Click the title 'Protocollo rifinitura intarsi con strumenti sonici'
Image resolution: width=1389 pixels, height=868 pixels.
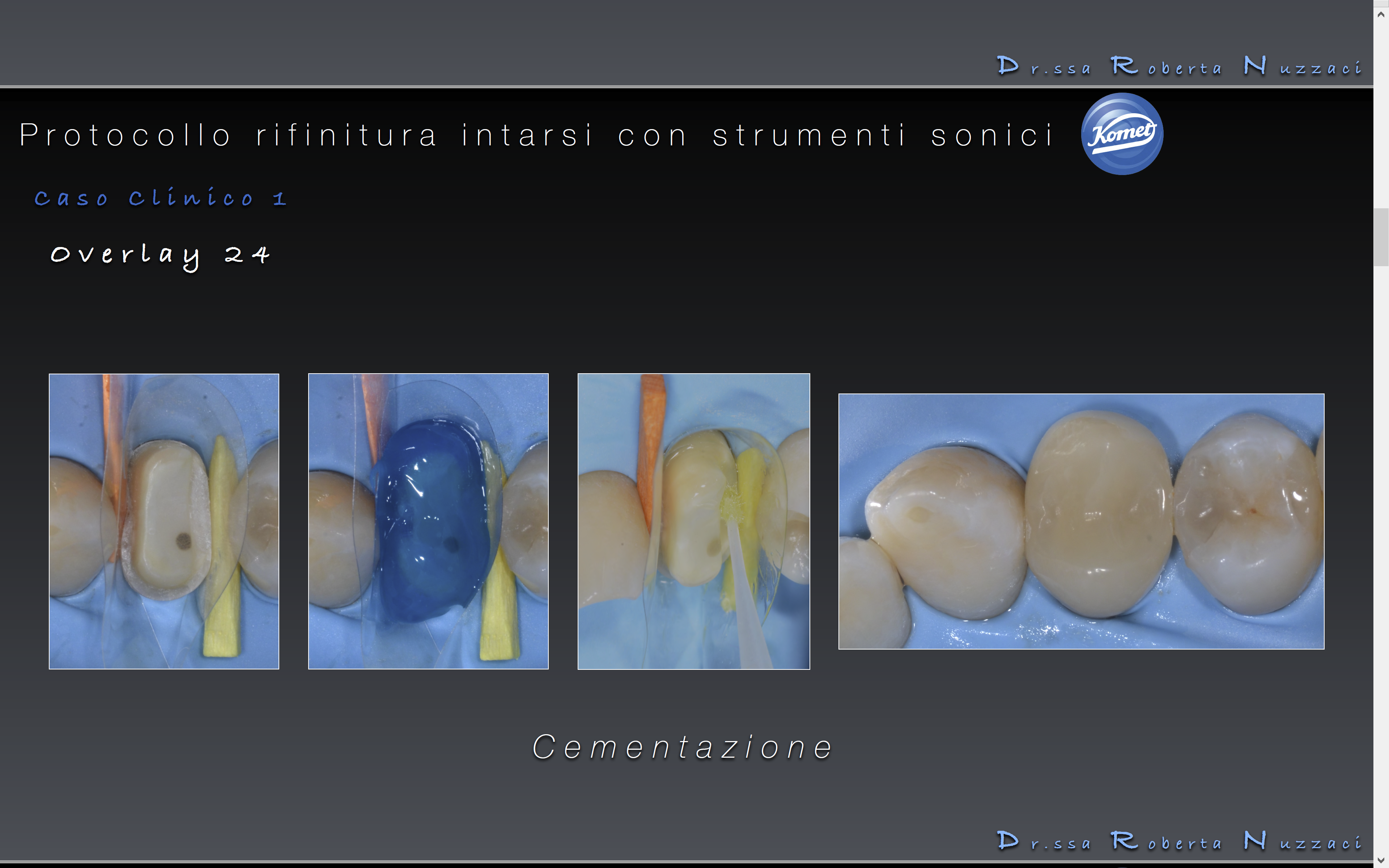click(x=537, y=136)
